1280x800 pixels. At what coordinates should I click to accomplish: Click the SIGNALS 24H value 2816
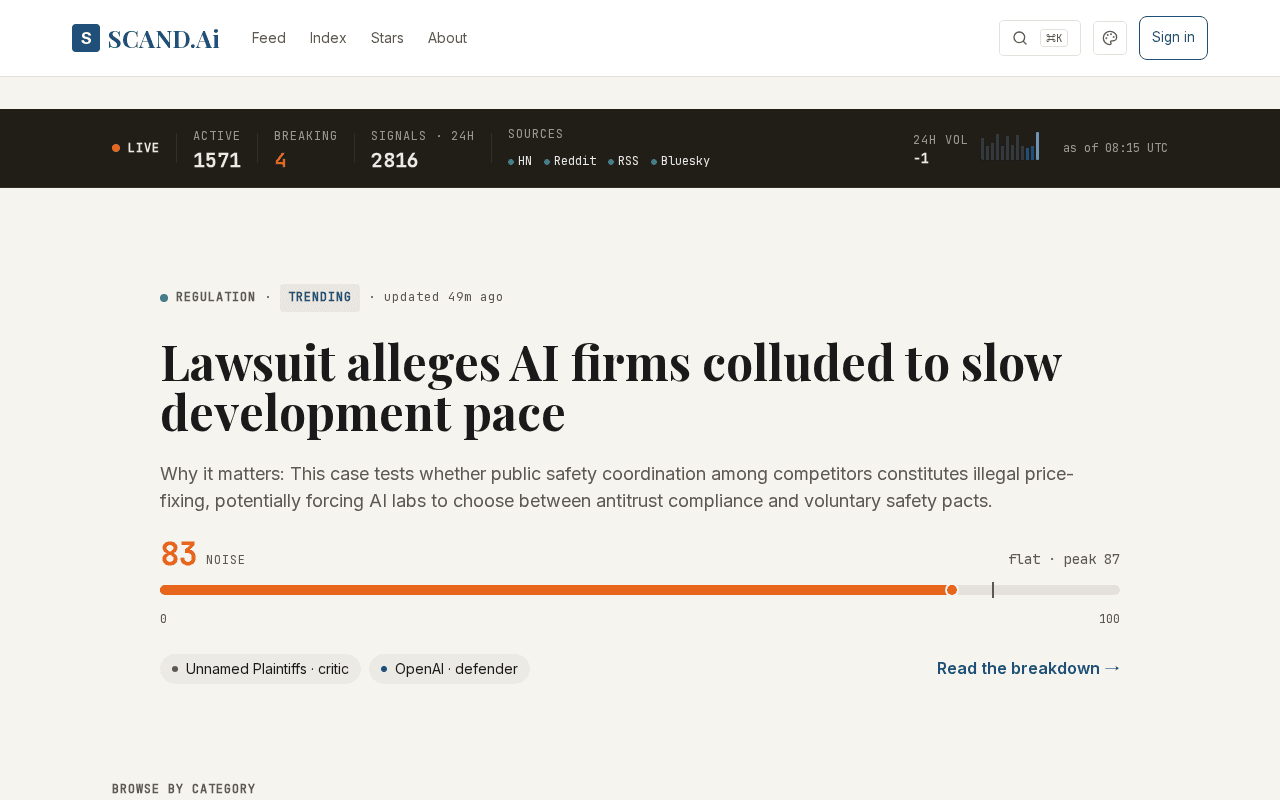(x=395, y=160)
